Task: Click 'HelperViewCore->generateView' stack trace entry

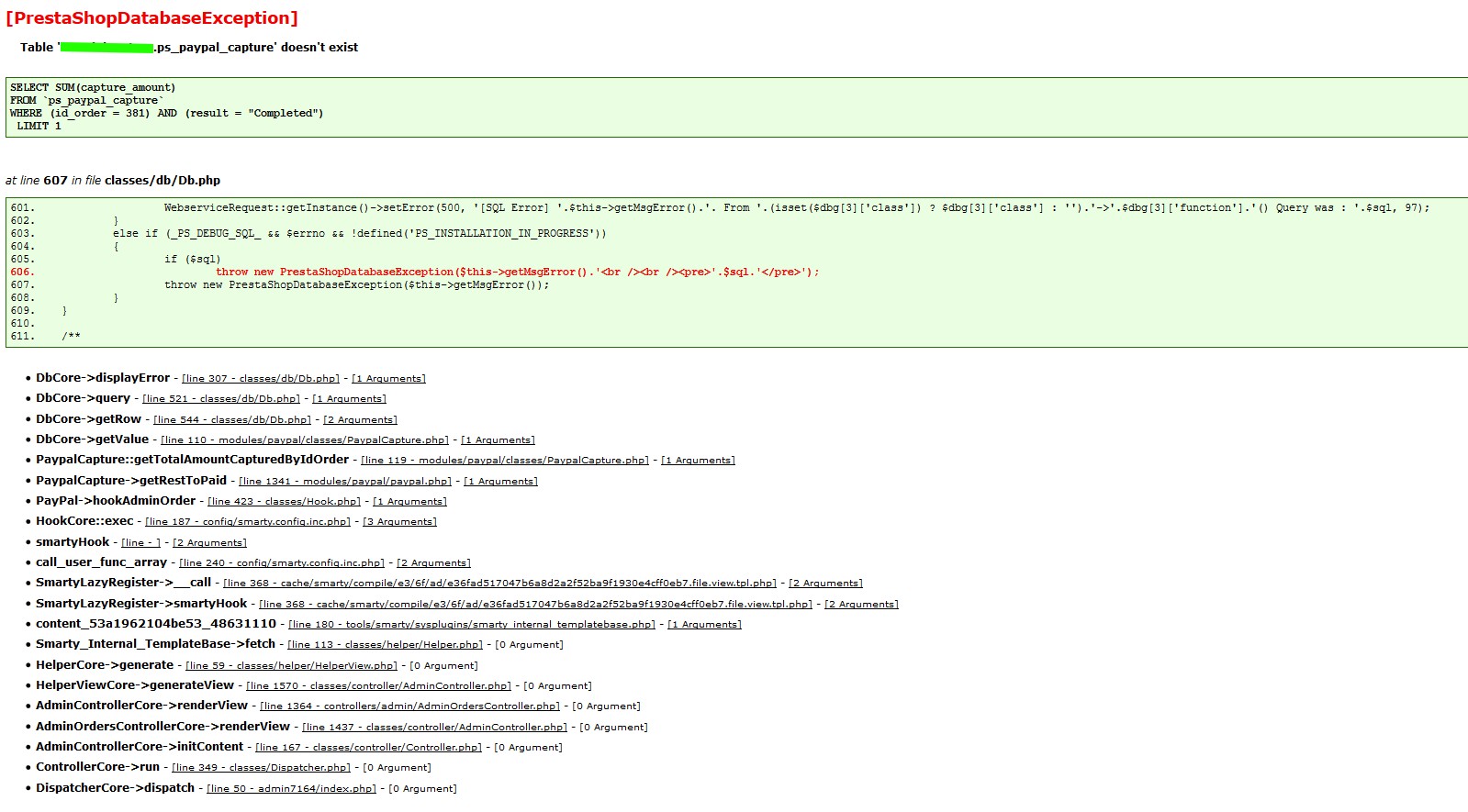Action: (x=135, y=685)
